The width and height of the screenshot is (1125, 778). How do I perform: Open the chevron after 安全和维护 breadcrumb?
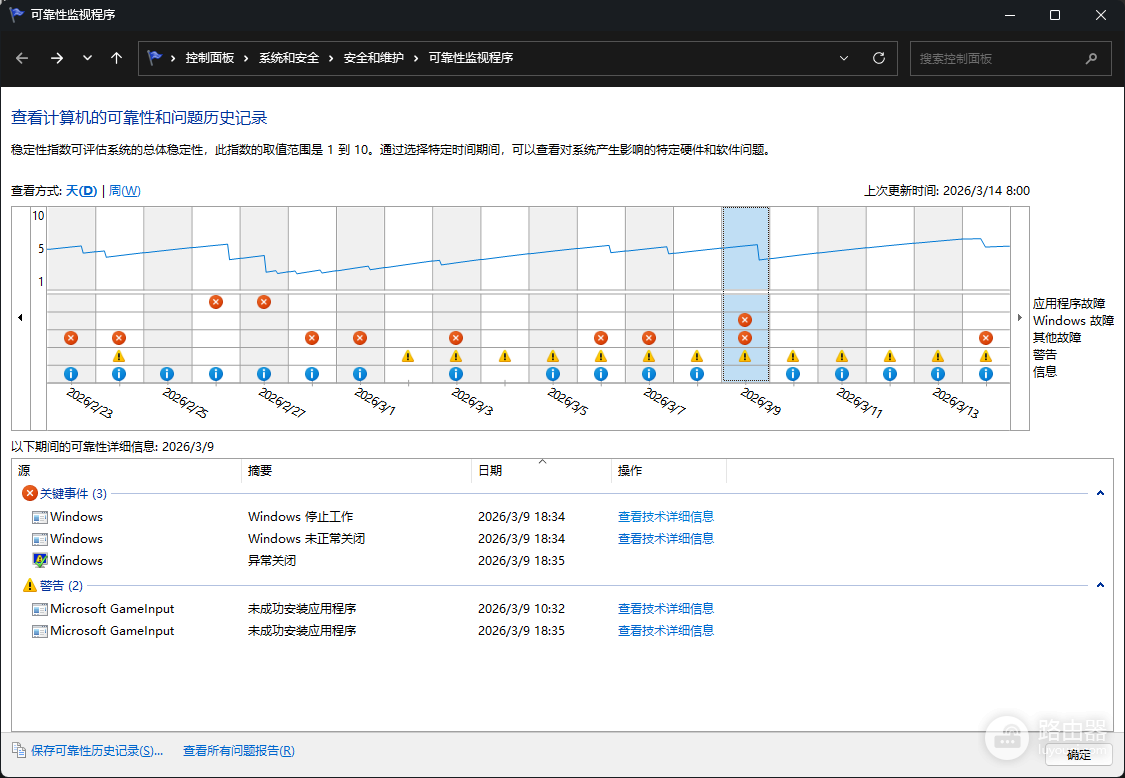pos(416,58)
